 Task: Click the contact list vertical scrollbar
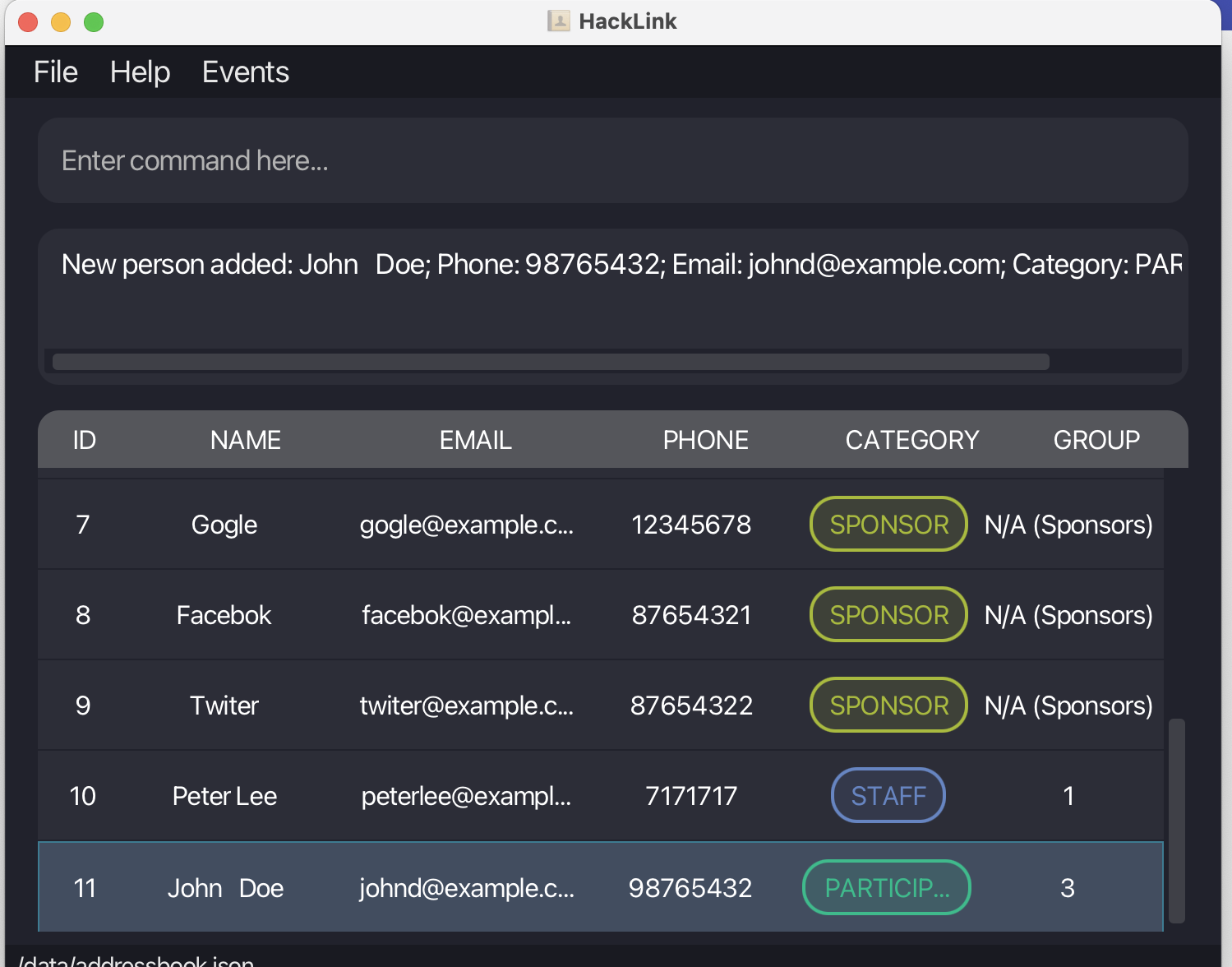click(1177, 821)
